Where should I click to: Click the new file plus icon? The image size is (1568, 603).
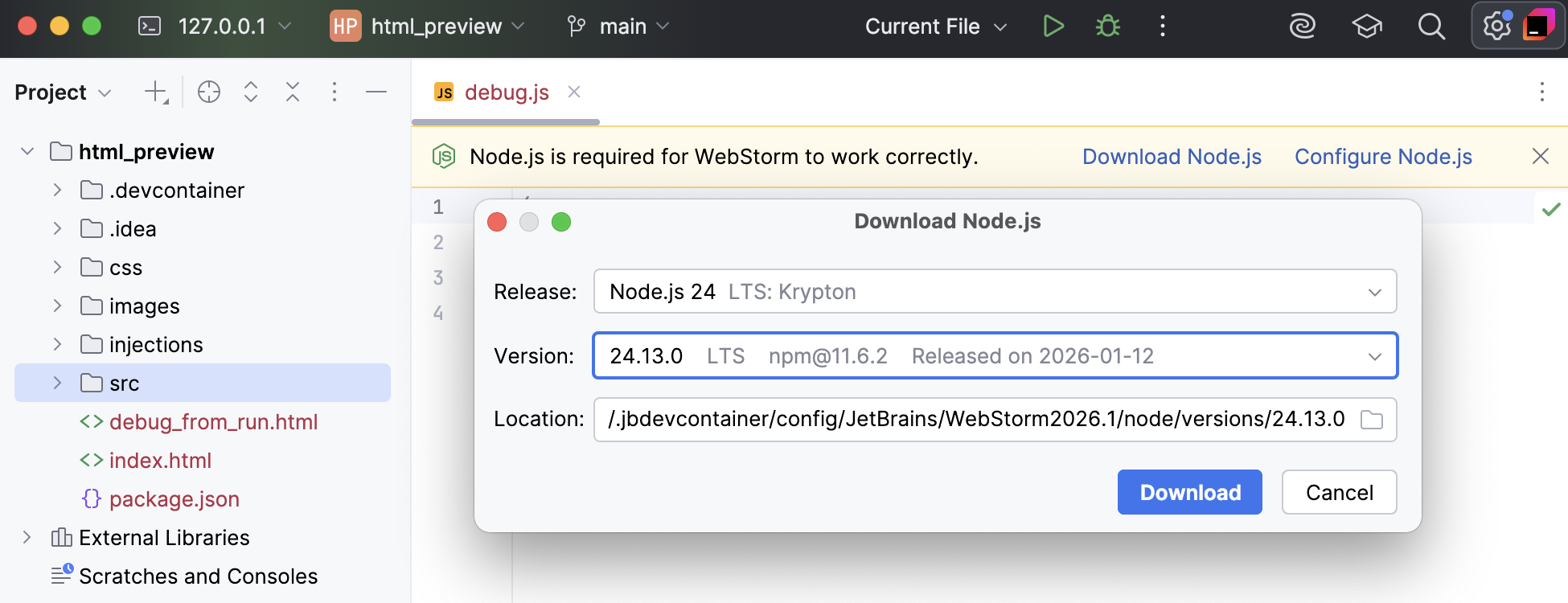click(156, 92)
